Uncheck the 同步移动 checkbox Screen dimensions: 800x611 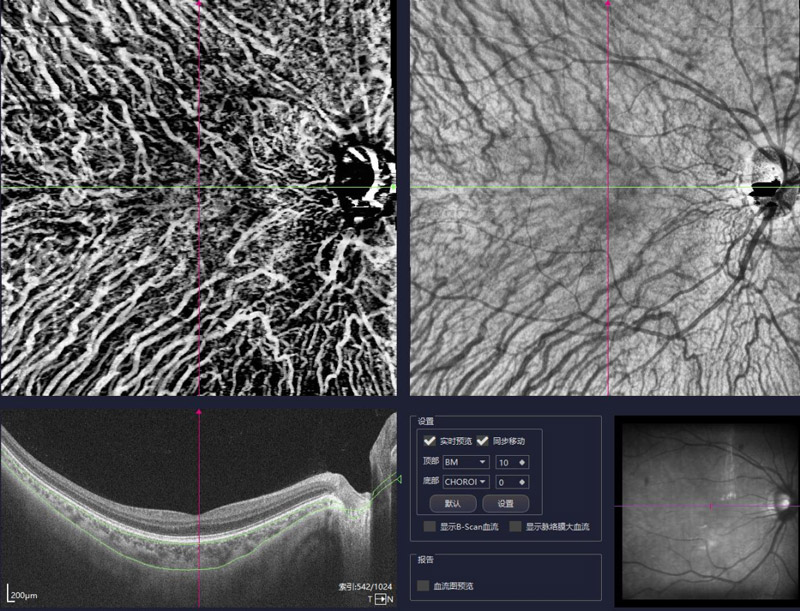click(483, 440)
